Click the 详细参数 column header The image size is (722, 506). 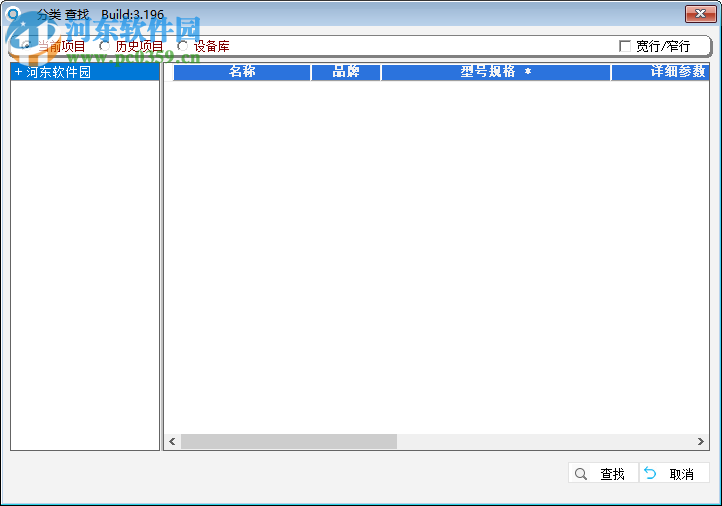(660, 72)
